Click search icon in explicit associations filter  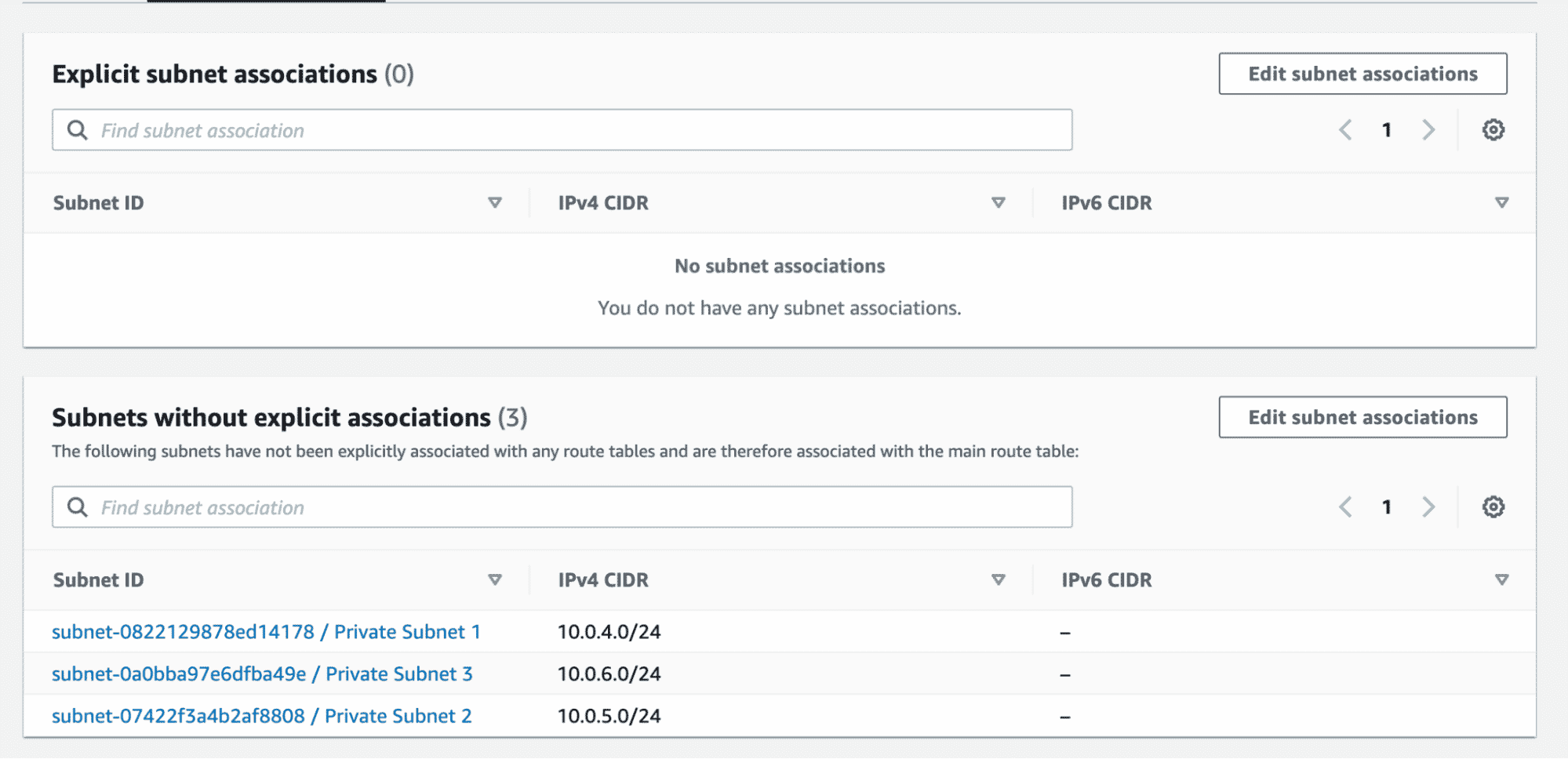coord(77,130)
